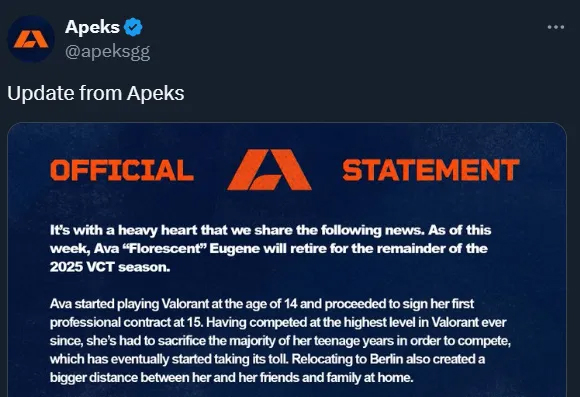Click the Apeks display name
This screenshot has height=397, width=580.
pos(92,27)
